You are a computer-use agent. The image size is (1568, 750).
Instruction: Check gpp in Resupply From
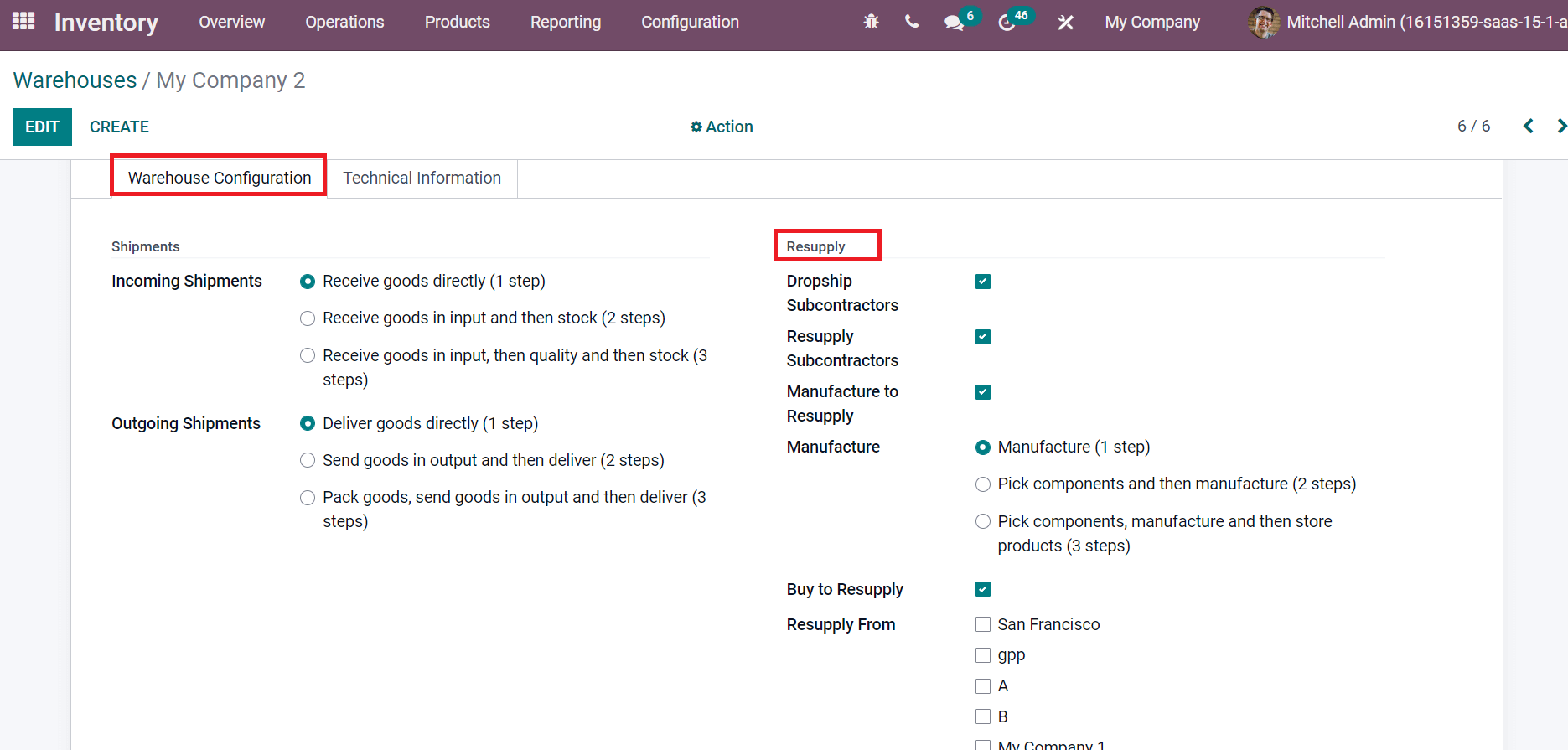coord(983,655)
